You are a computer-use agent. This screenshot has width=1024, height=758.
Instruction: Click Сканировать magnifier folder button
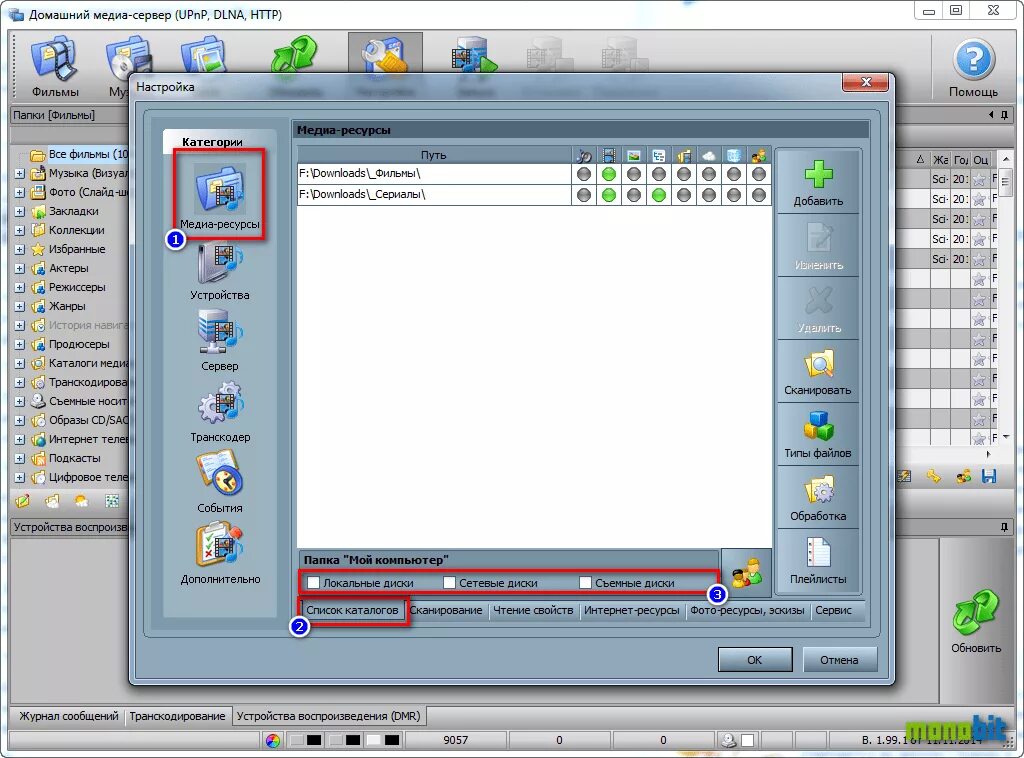click(818, 372)
